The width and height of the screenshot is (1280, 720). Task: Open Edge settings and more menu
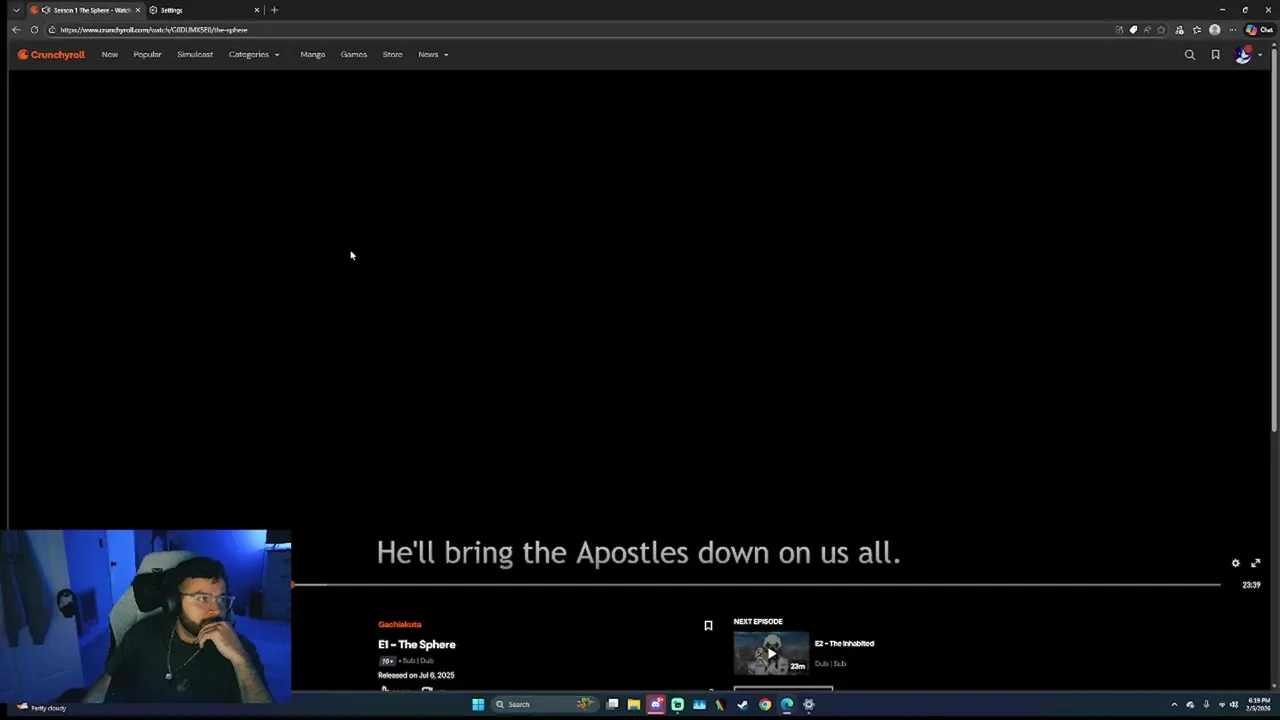tap(1232, 30)
